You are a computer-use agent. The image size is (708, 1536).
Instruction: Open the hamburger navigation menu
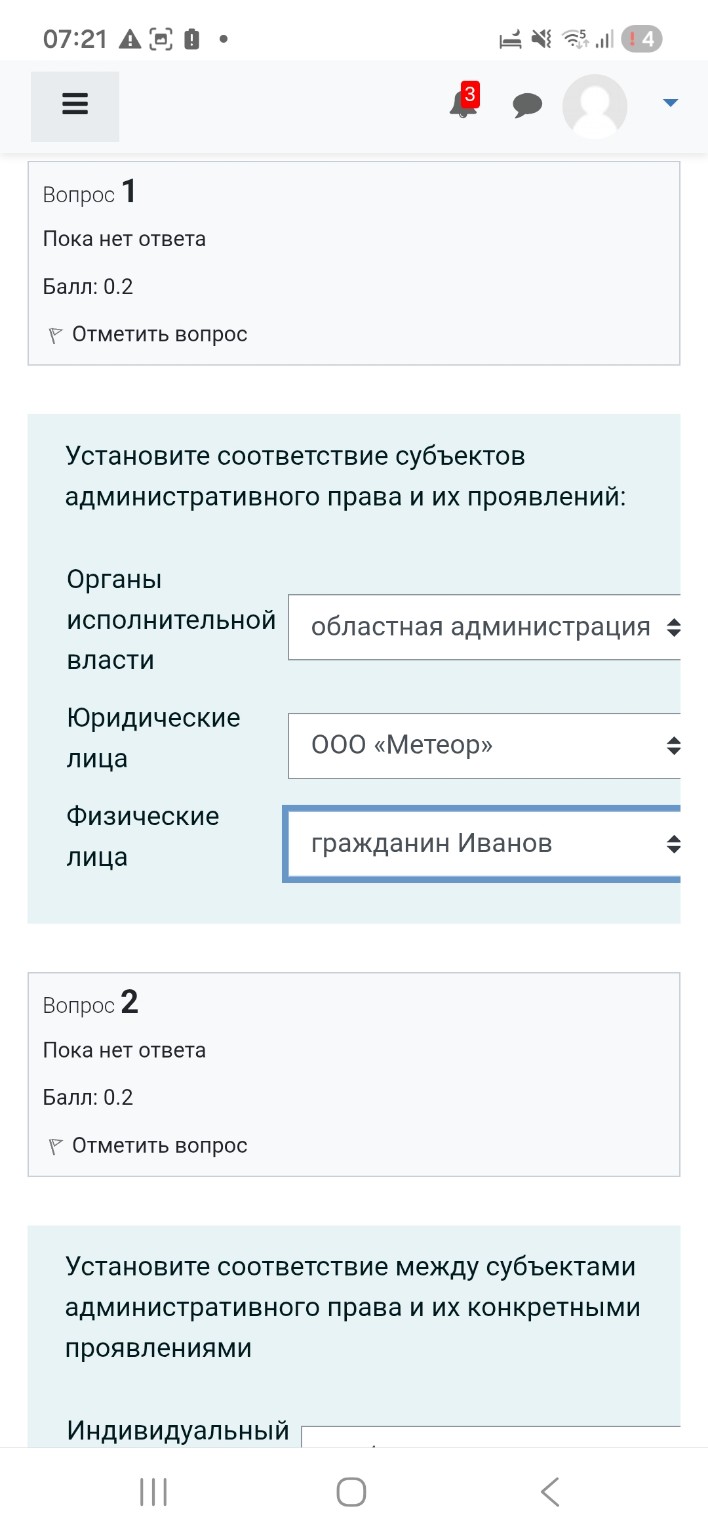tap(74, 106)
